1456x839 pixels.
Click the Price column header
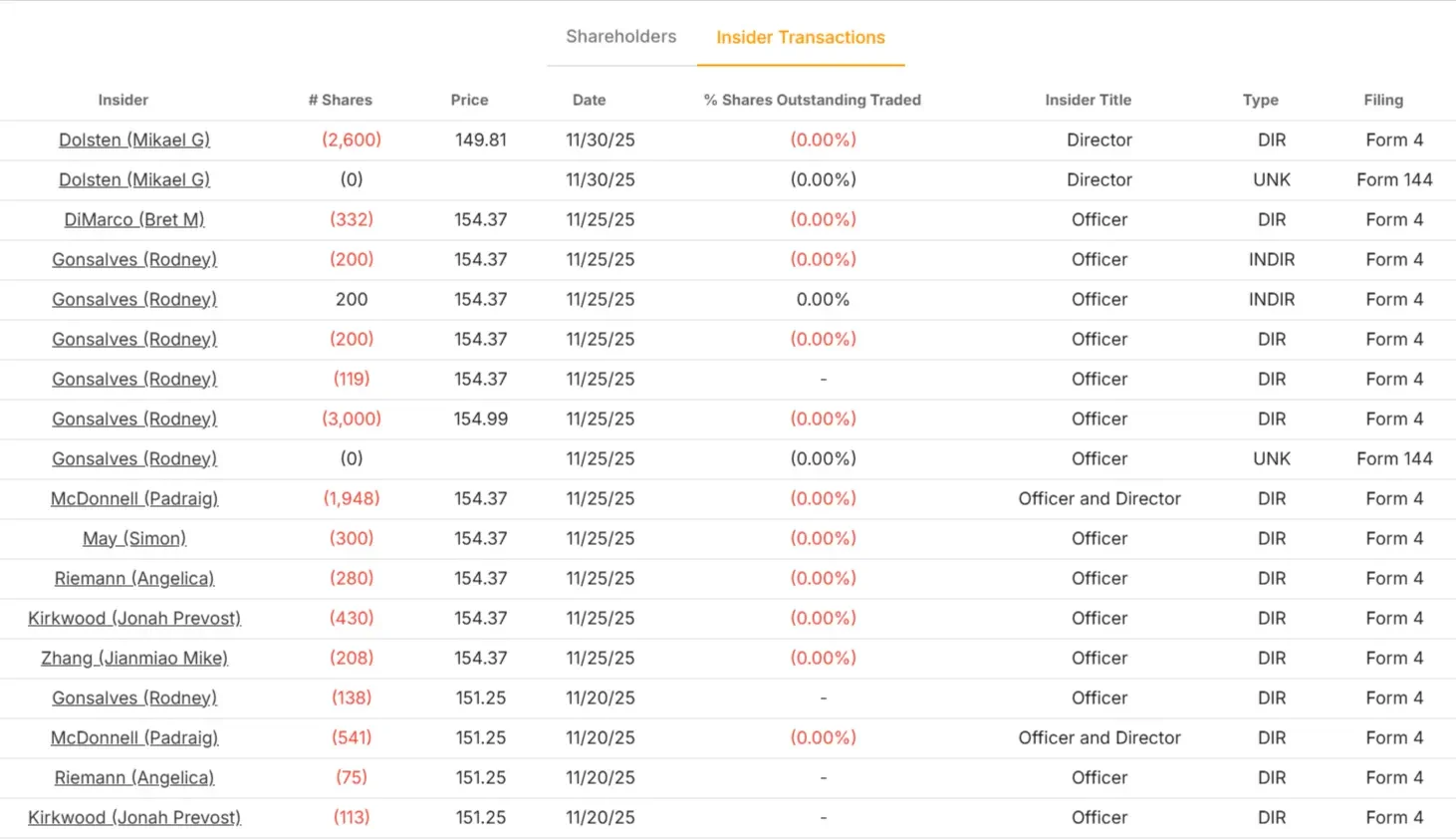click(469, 100)
